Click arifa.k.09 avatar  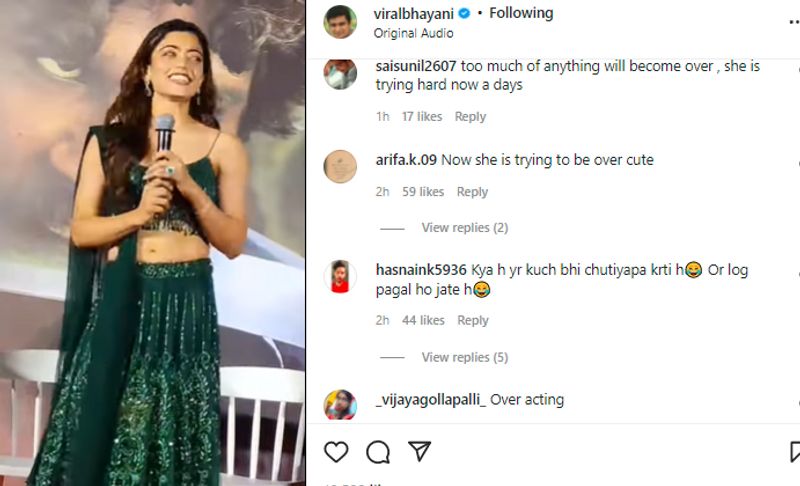point(340,166)
